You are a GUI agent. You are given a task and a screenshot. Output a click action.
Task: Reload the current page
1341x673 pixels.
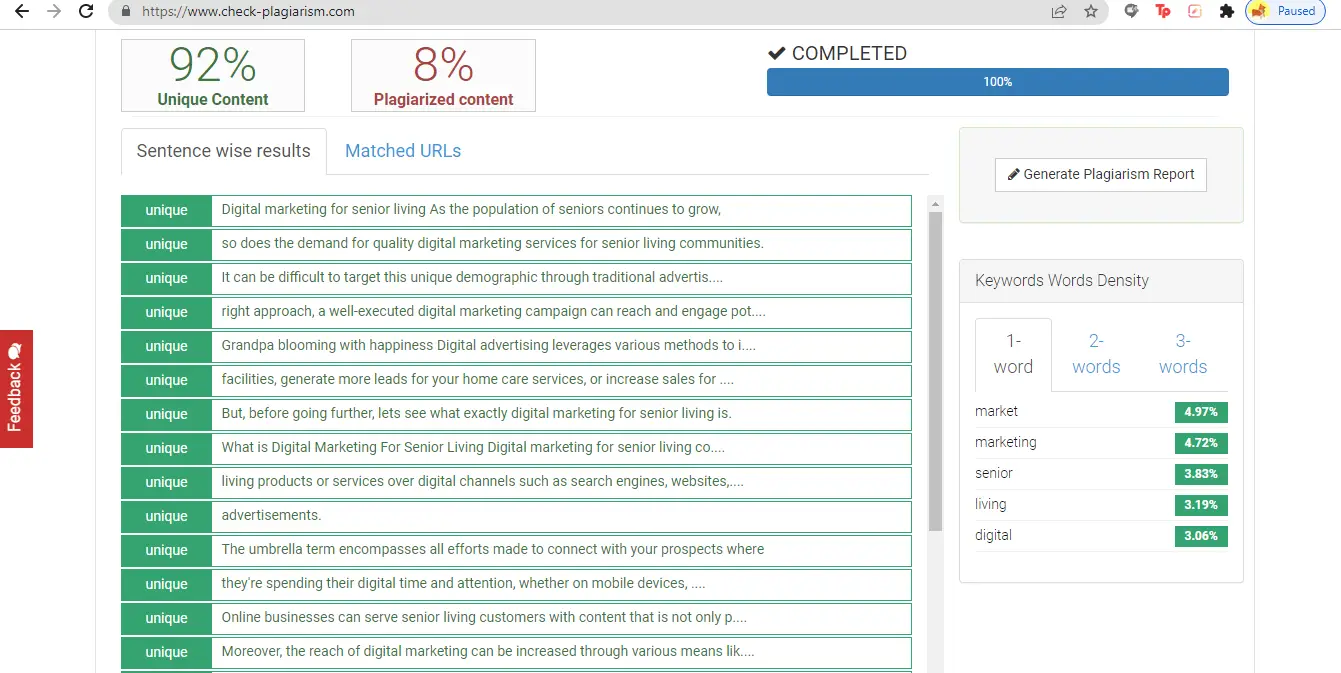(86, 11)
